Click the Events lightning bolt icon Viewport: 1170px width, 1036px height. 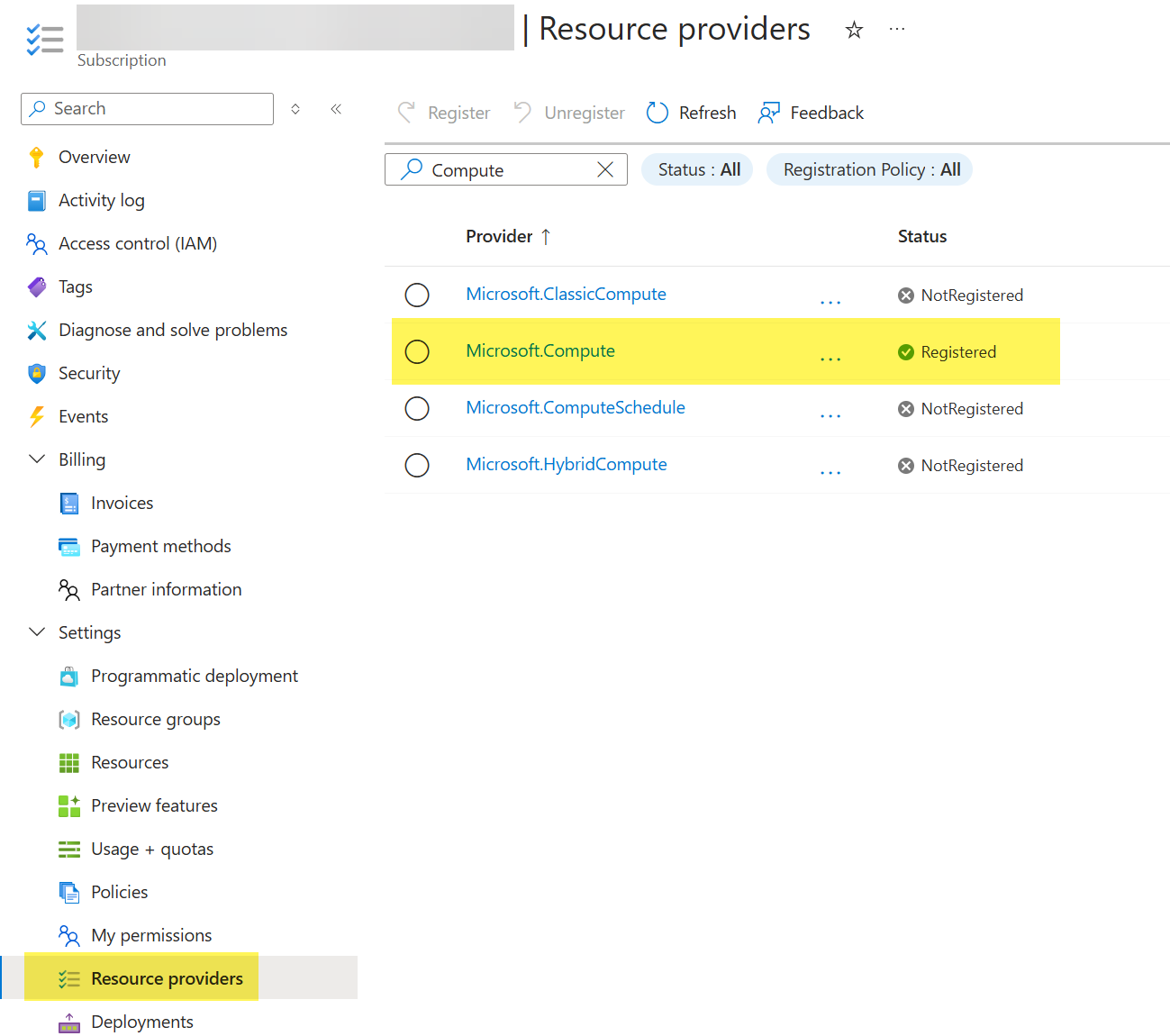point(37,417)
